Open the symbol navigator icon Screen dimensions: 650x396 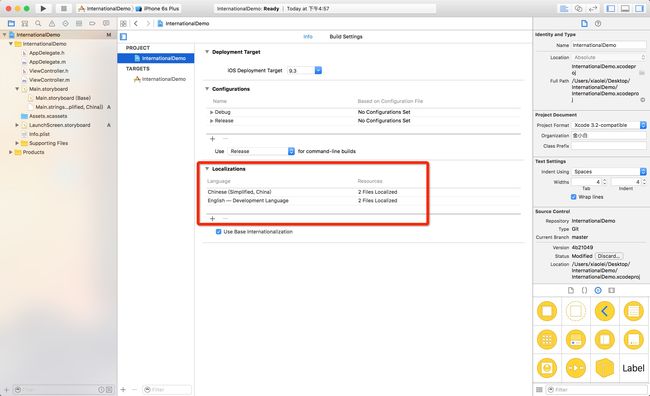click(25, 24)
